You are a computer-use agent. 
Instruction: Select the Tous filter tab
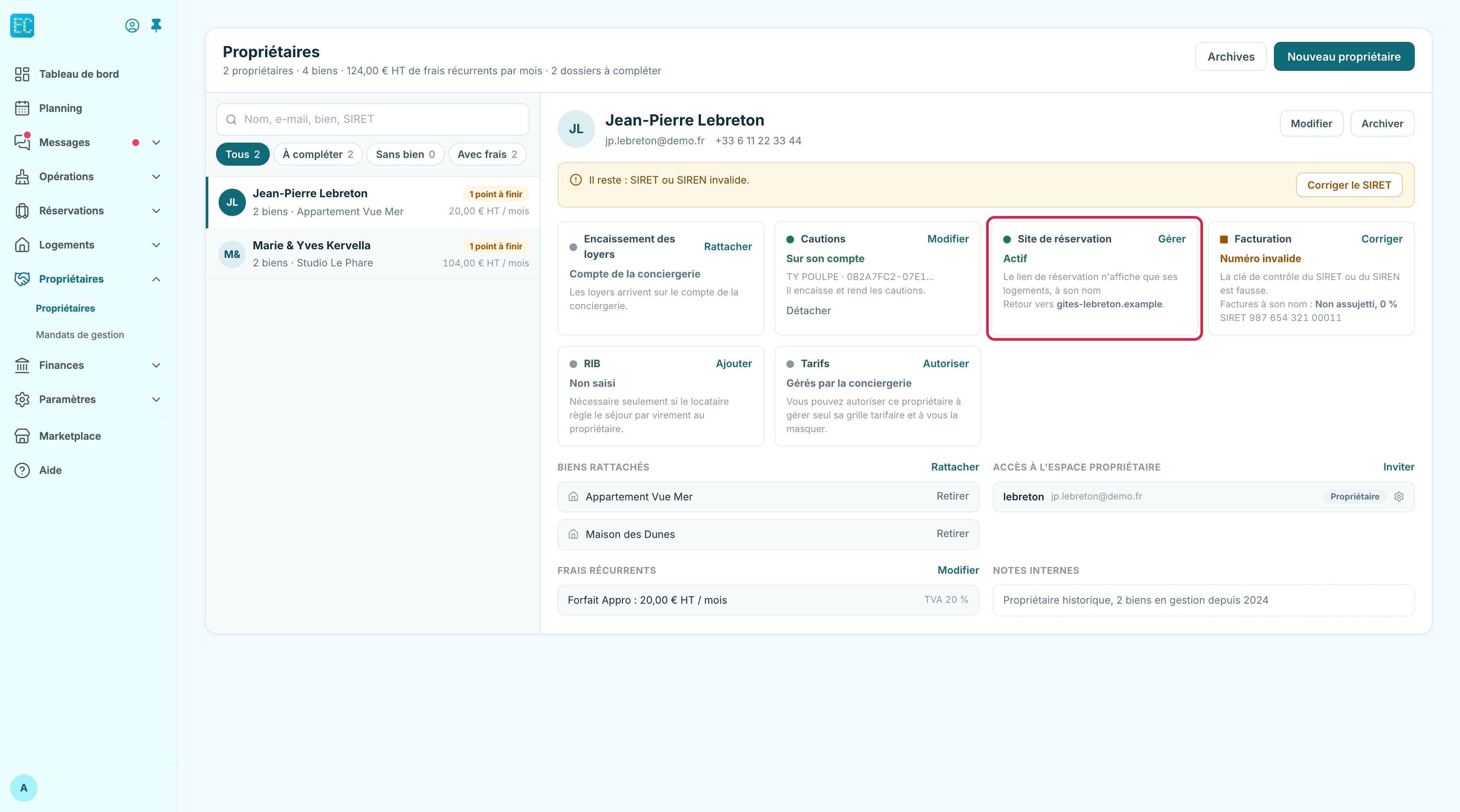tap(242, 154)
